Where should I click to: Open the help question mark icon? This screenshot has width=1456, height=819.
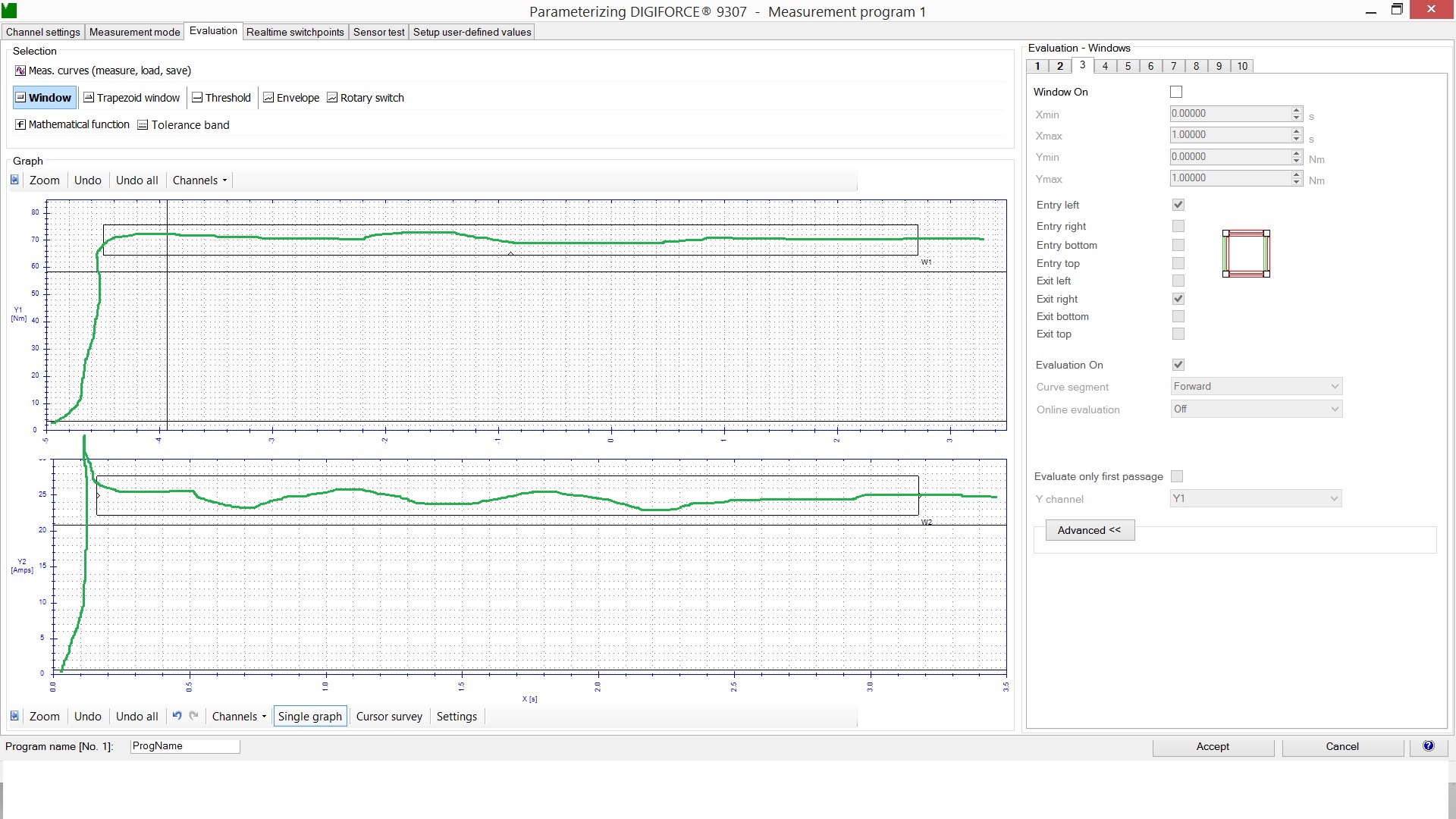[1428, 746]
